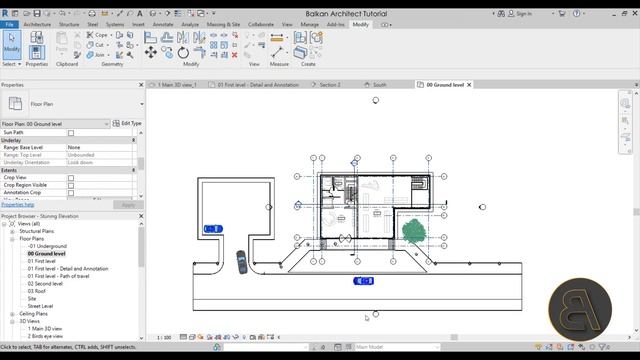Click the navigation wheel icon in view
The image size is (640, 360).
click(x=625, y=103)
